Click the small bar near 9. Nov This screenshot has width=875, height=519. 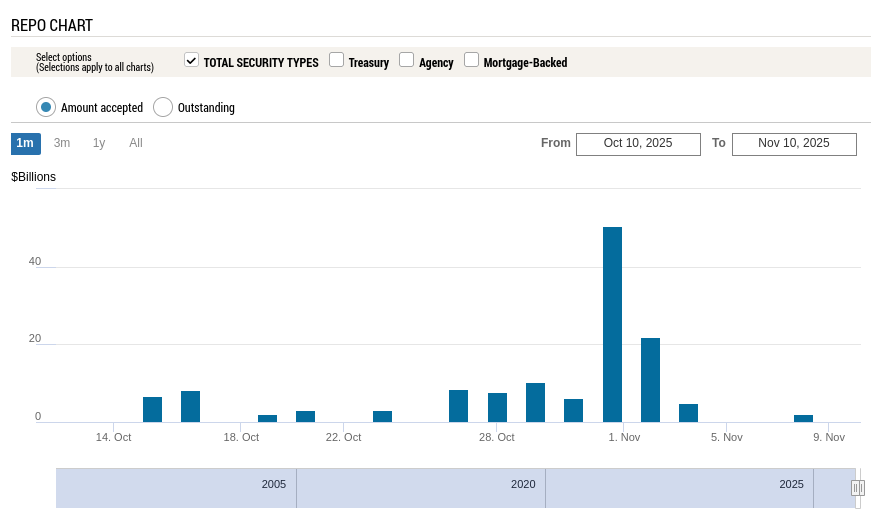click(x=804, y=419)
